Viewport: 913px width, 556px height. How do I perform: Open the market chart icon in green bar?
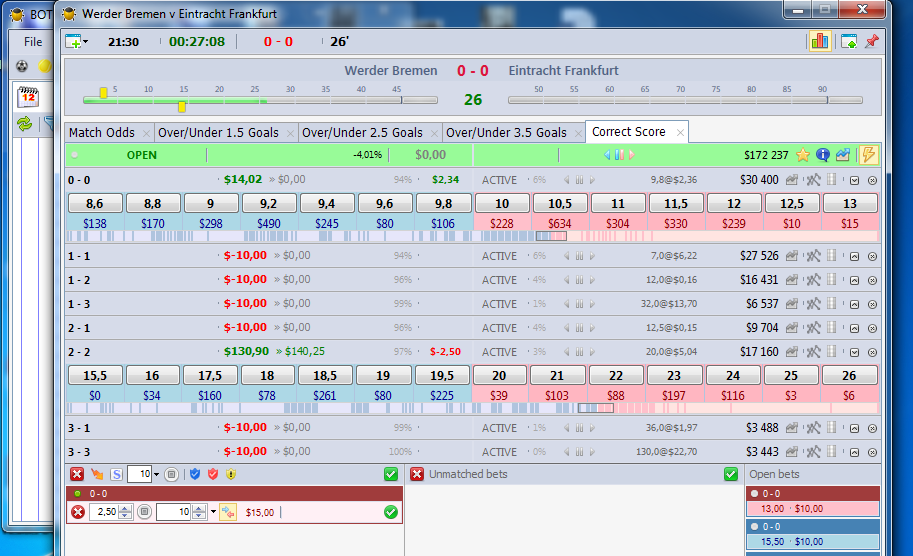click(843, 155)
